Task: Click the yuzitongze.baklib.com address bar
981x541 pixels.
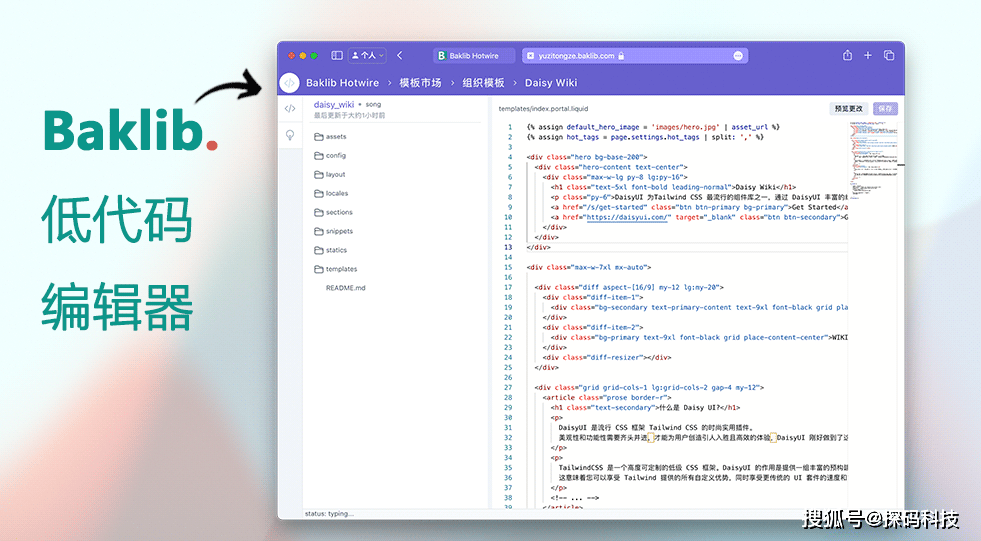Action: tap(635, 56)
